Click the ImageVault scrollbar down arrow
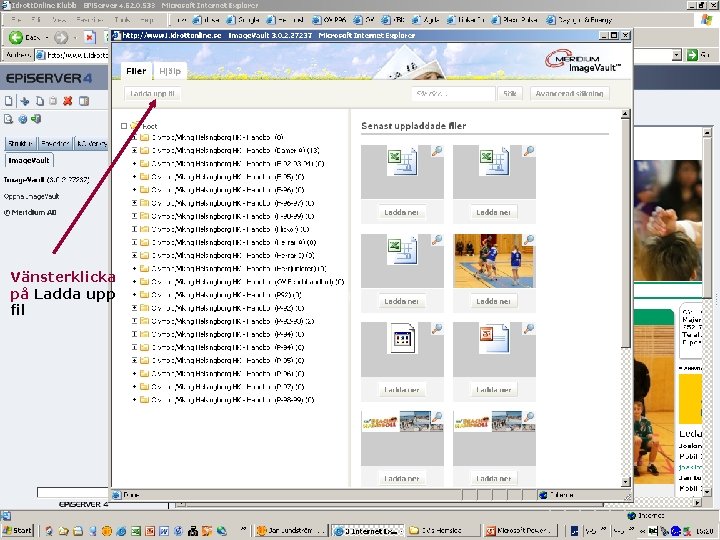720x540 pixels. click(x=625, y=481)
